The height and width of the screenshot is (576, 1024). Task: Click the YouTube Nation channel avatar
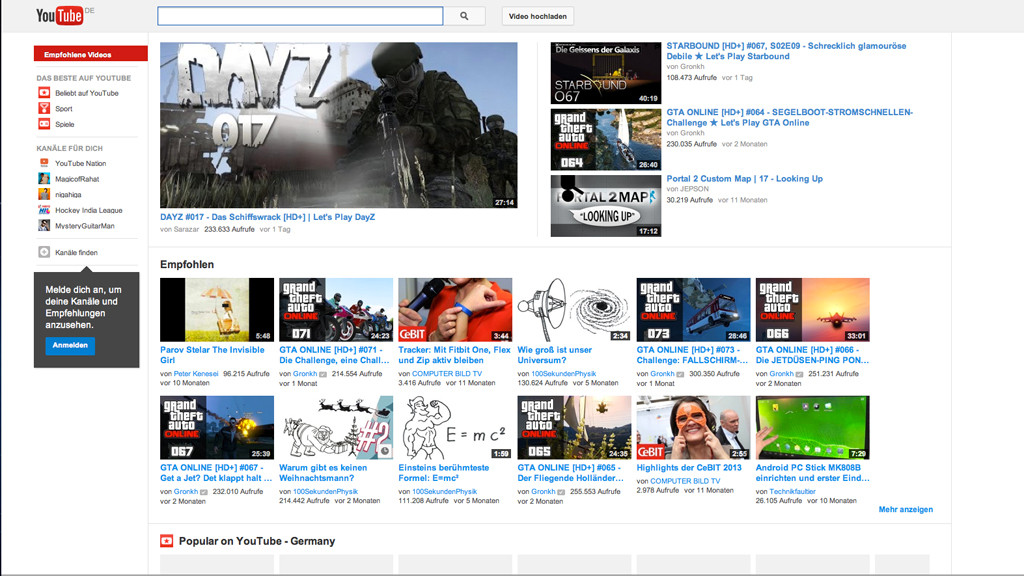pos(44,163)
